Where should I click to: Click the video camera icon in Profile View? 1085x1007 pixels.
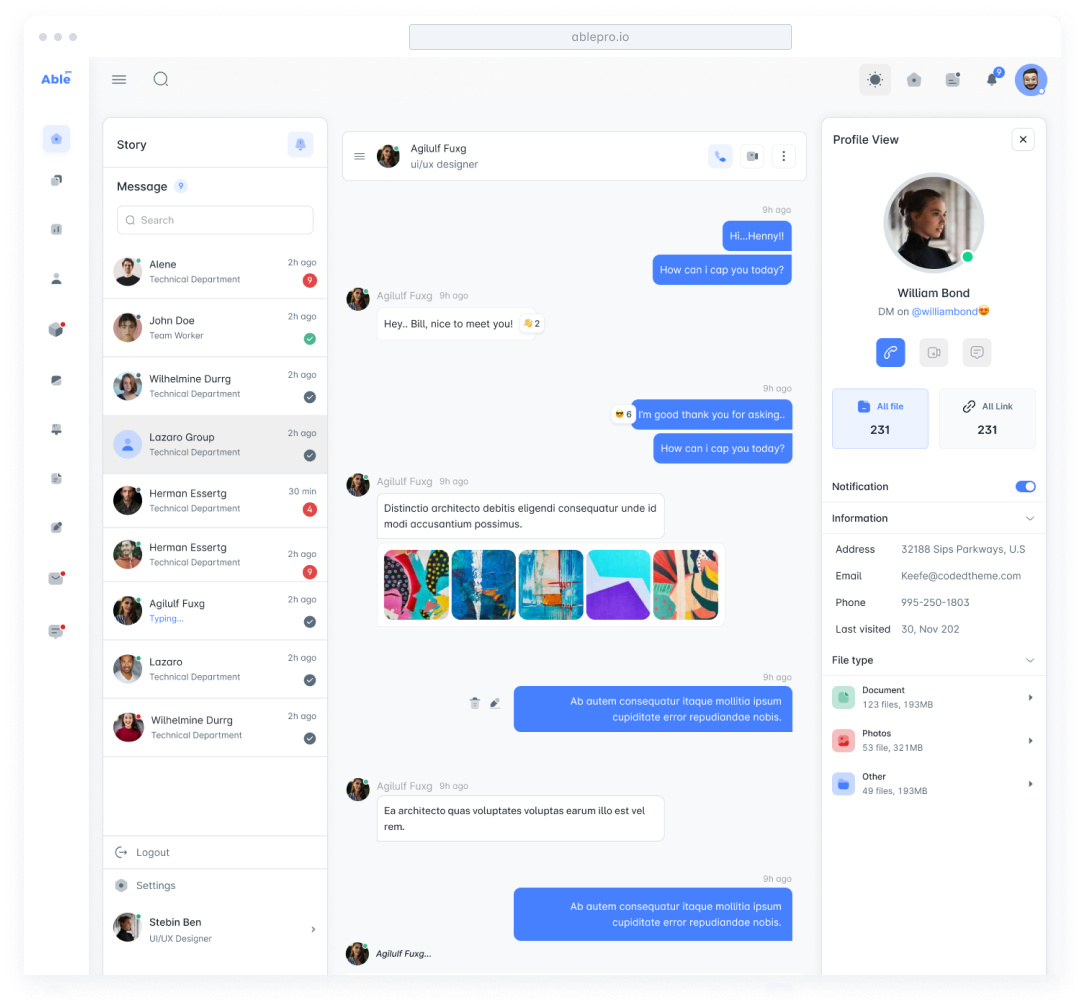[933, 352]
